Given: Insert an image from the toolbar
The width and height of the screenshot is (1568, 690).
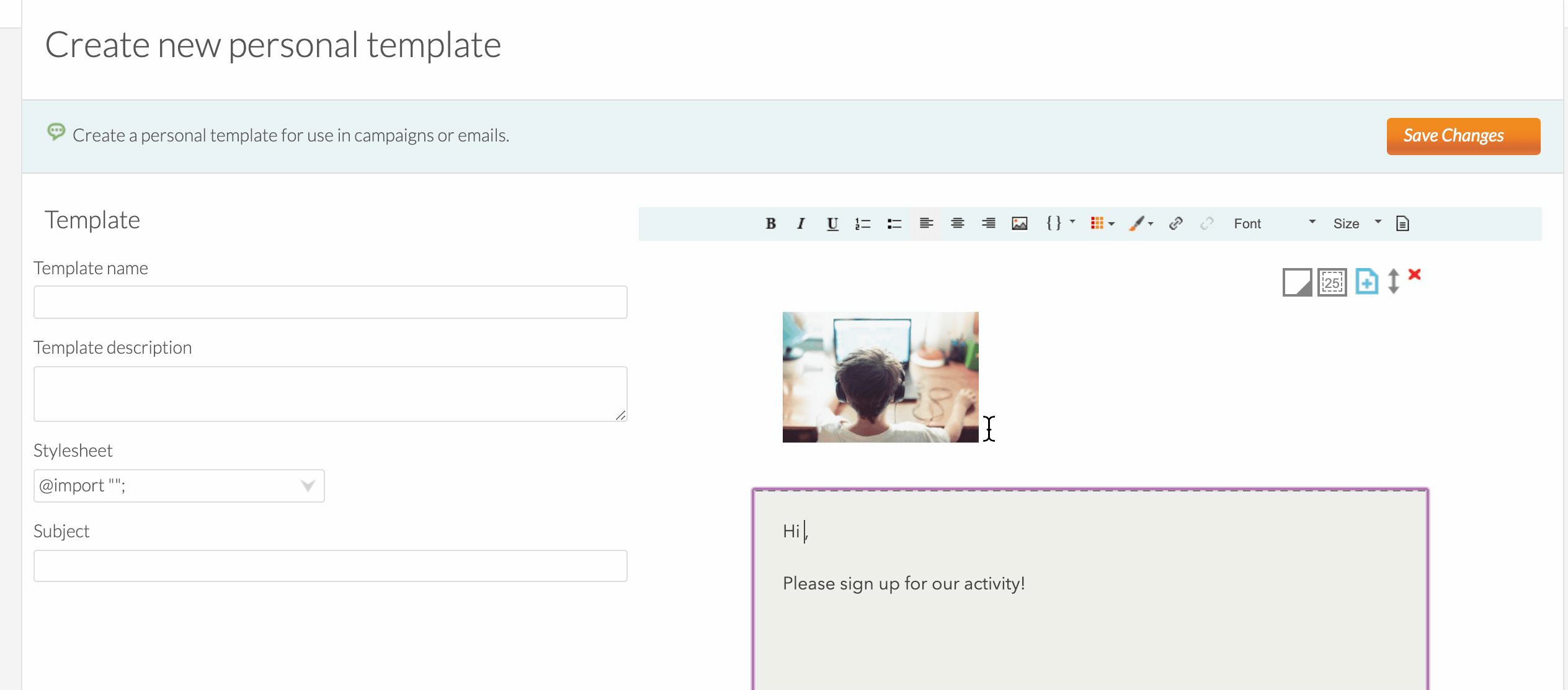Looking at the screenshot, I should pos(1020,223).
